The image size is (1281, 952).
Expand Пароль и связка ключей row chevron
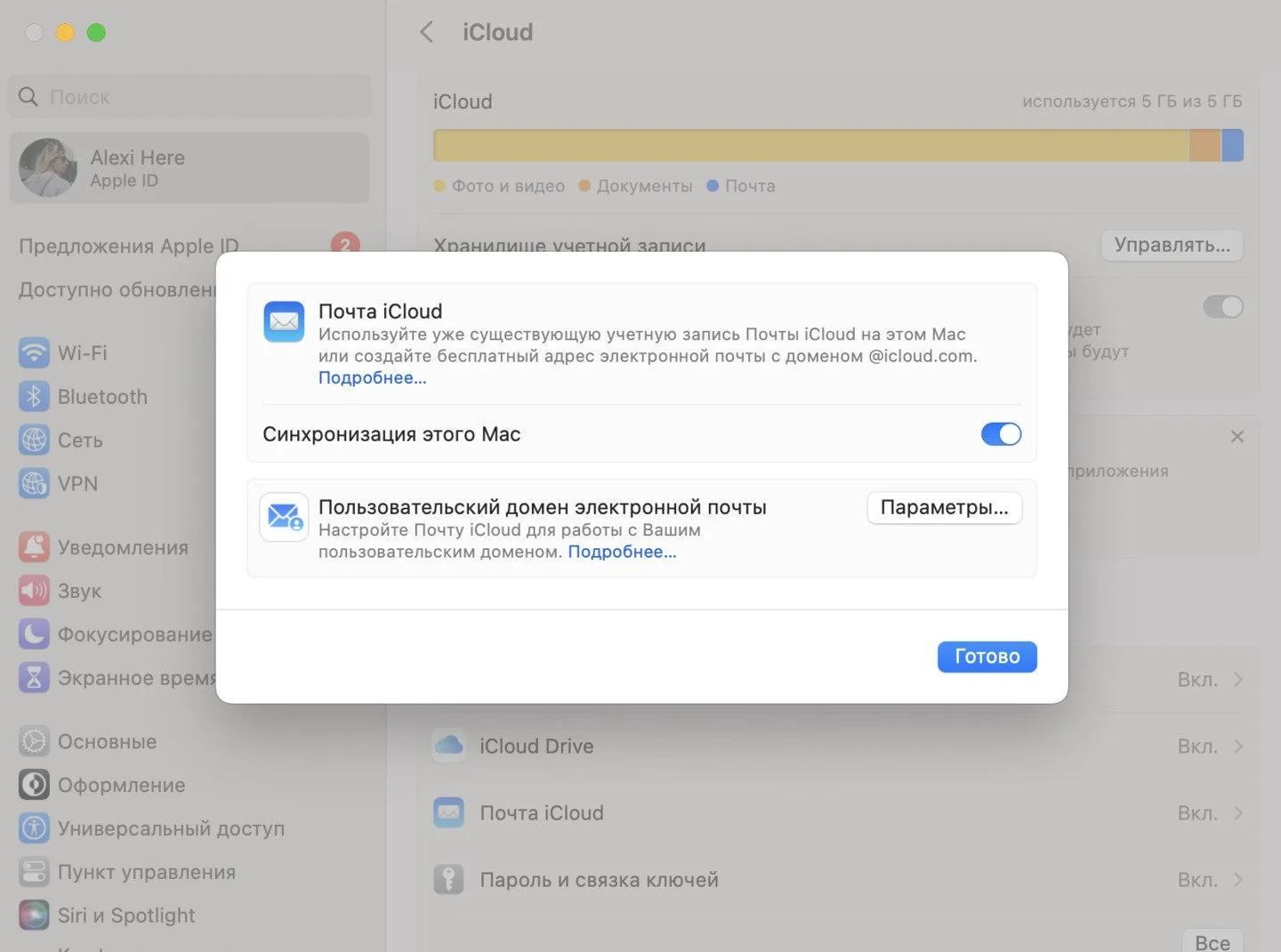coord(1238,880)
